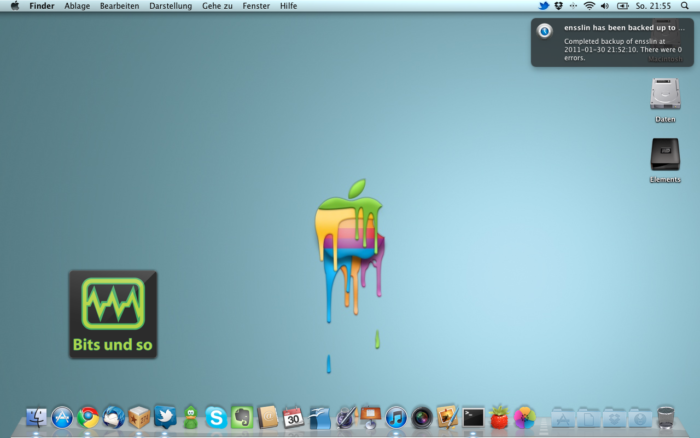Image resolution: width=700 pixels, height=438 pixels.
Task: Launch Evernote elephant icon
Action: pos(241,417)
